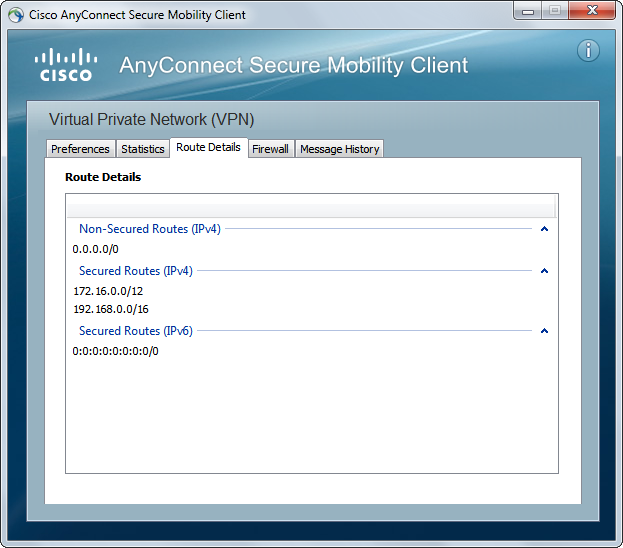Click the Secured Routes (IPv4) group header
623x548 pixels.
pyautogui.click(x=136, y=271)
